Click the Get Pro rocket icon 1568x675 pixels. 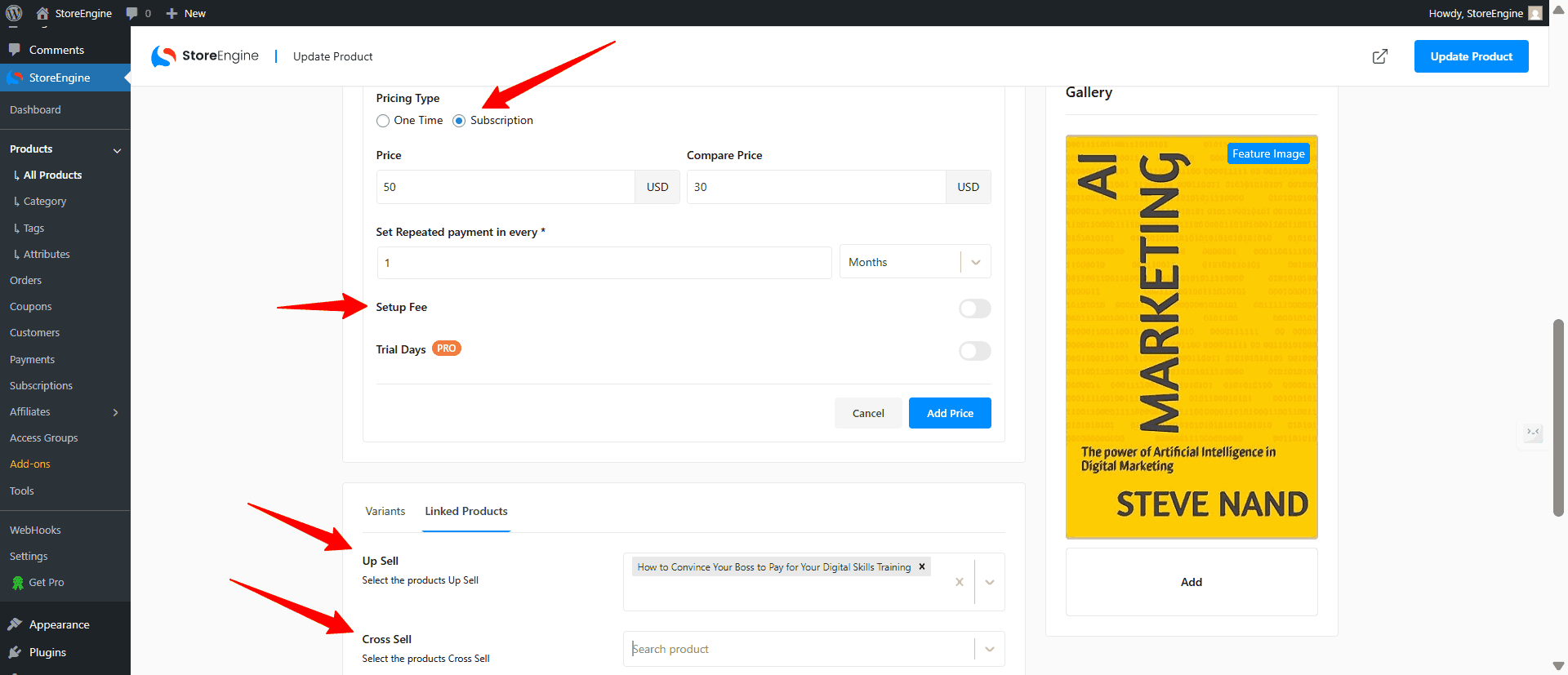tap(18, 583)
